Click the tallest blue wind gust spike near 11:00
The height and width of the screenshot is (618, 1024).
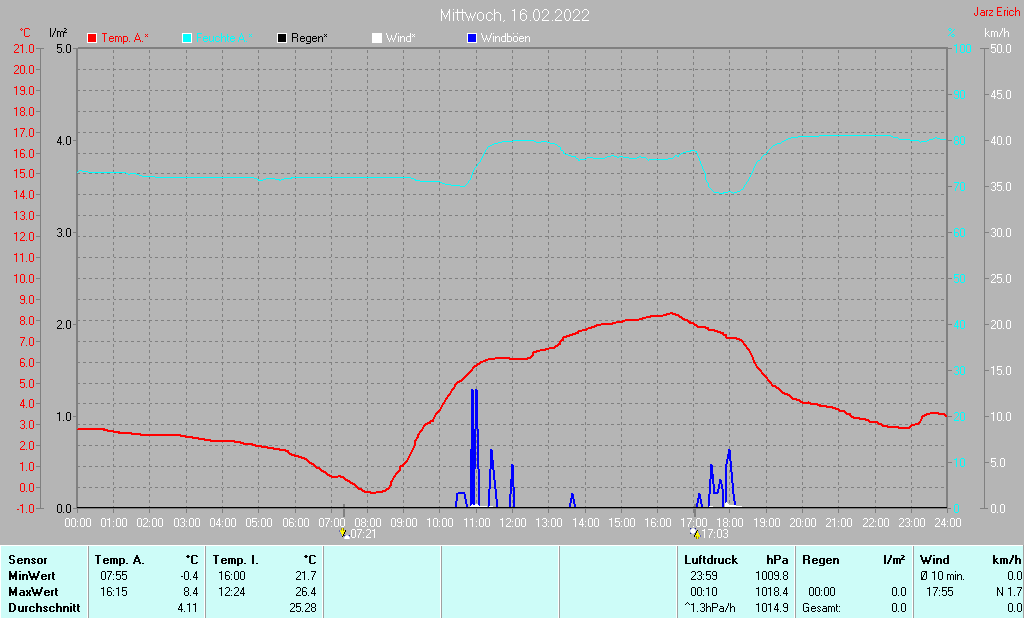[474, 447]
